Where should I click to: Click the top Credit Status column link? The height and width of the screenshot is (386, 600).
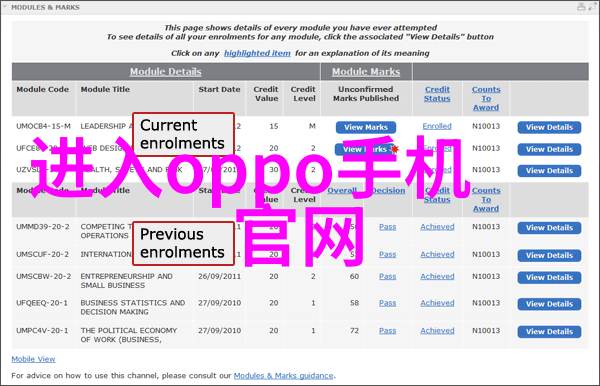[437, 94]
